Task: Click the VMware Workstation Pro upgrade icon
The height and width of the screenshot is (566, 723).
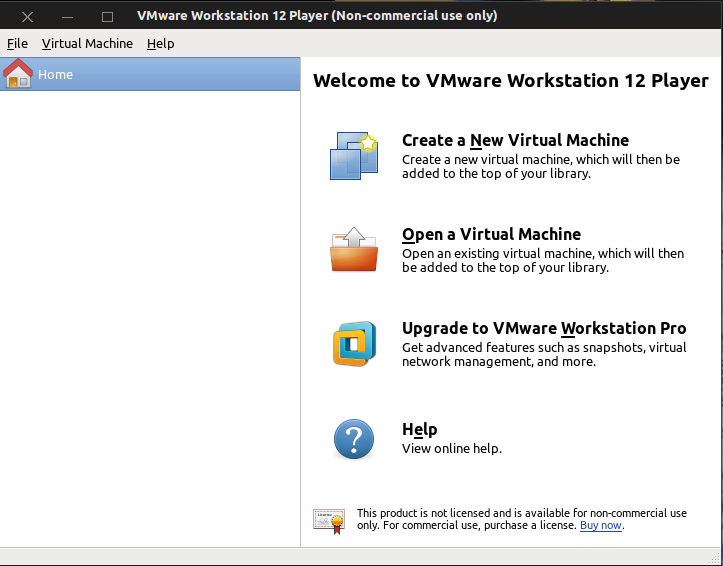Action: coord(354,344)
